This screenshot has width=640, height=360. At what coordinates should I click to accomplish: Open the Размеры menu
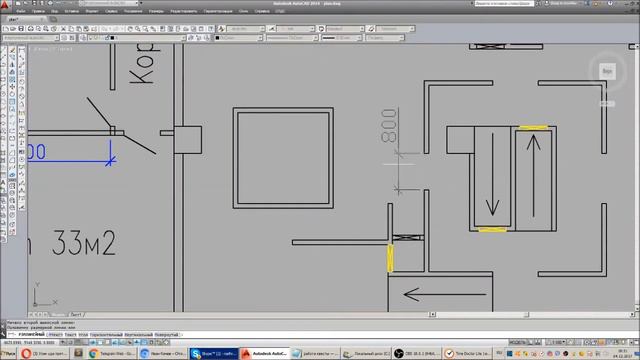coord(156,11)
